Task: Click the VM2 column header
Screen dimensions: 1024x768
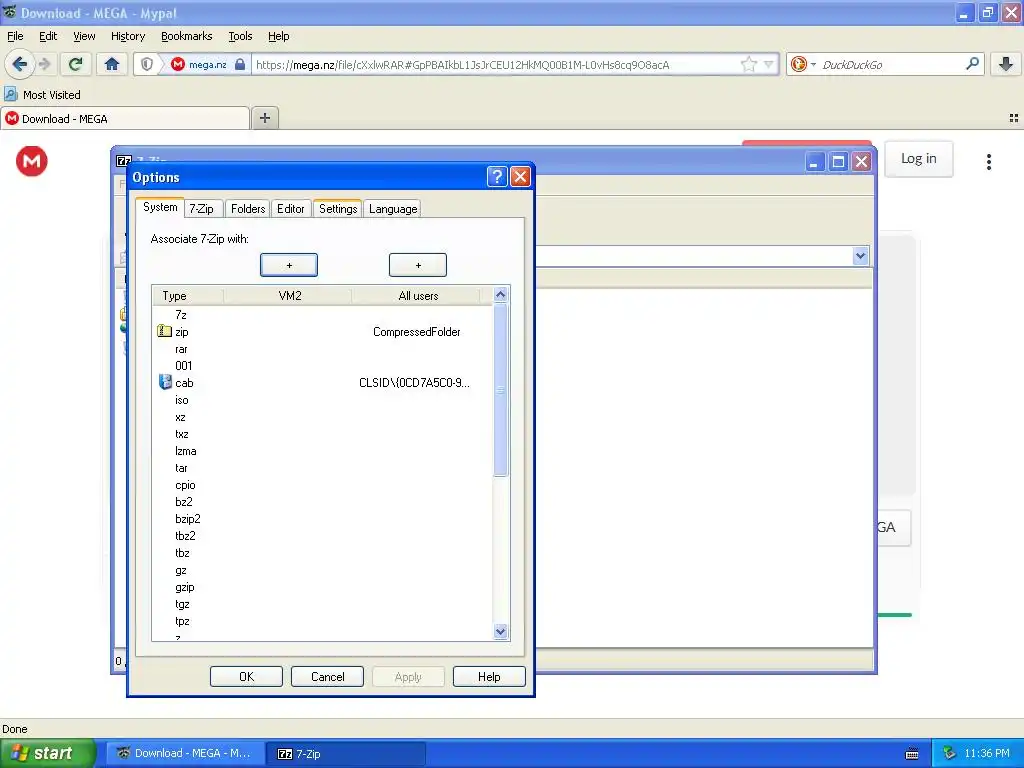Action: click(x=288, y=296)
